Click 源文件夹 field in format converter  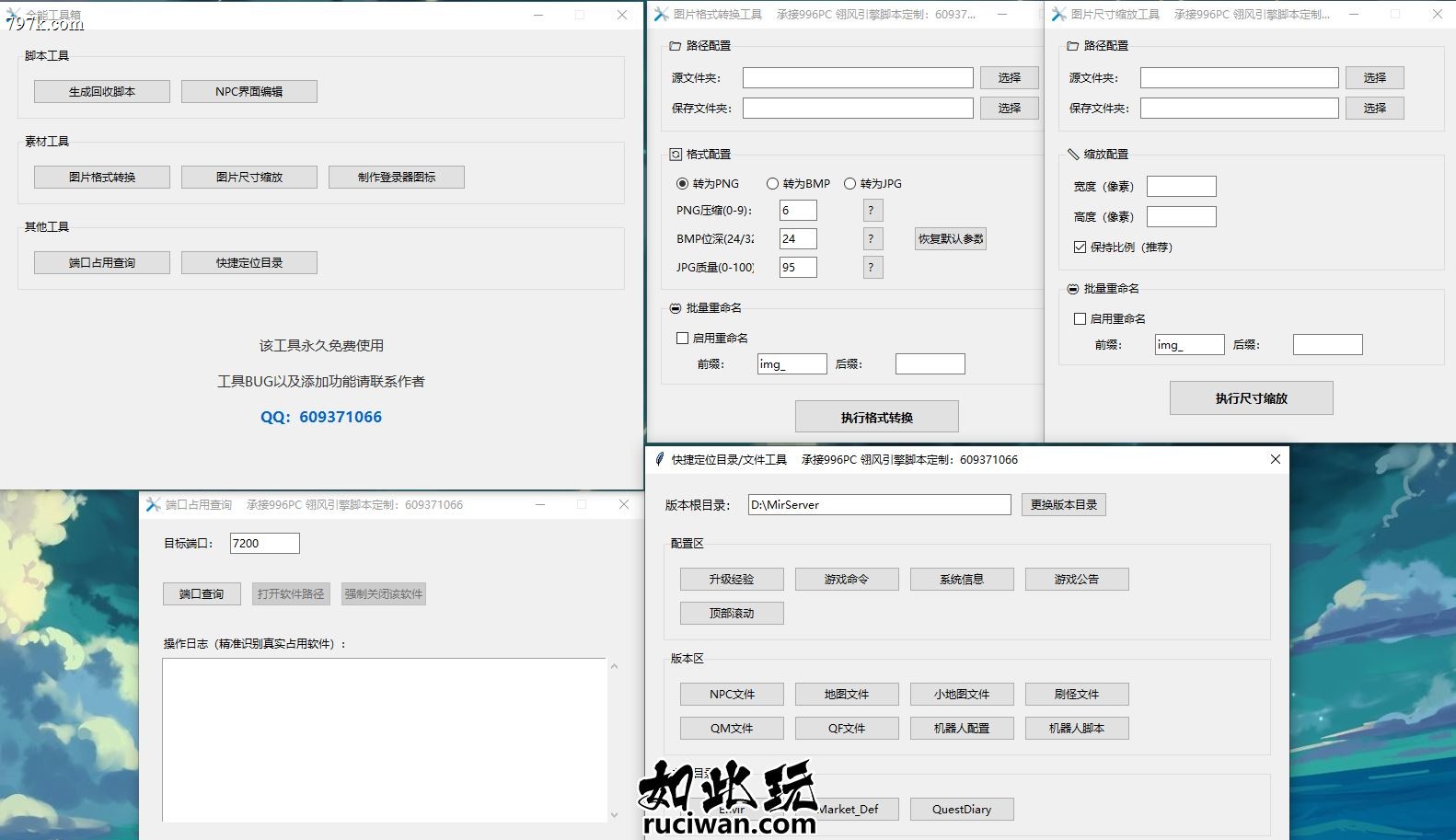[858, 77]
